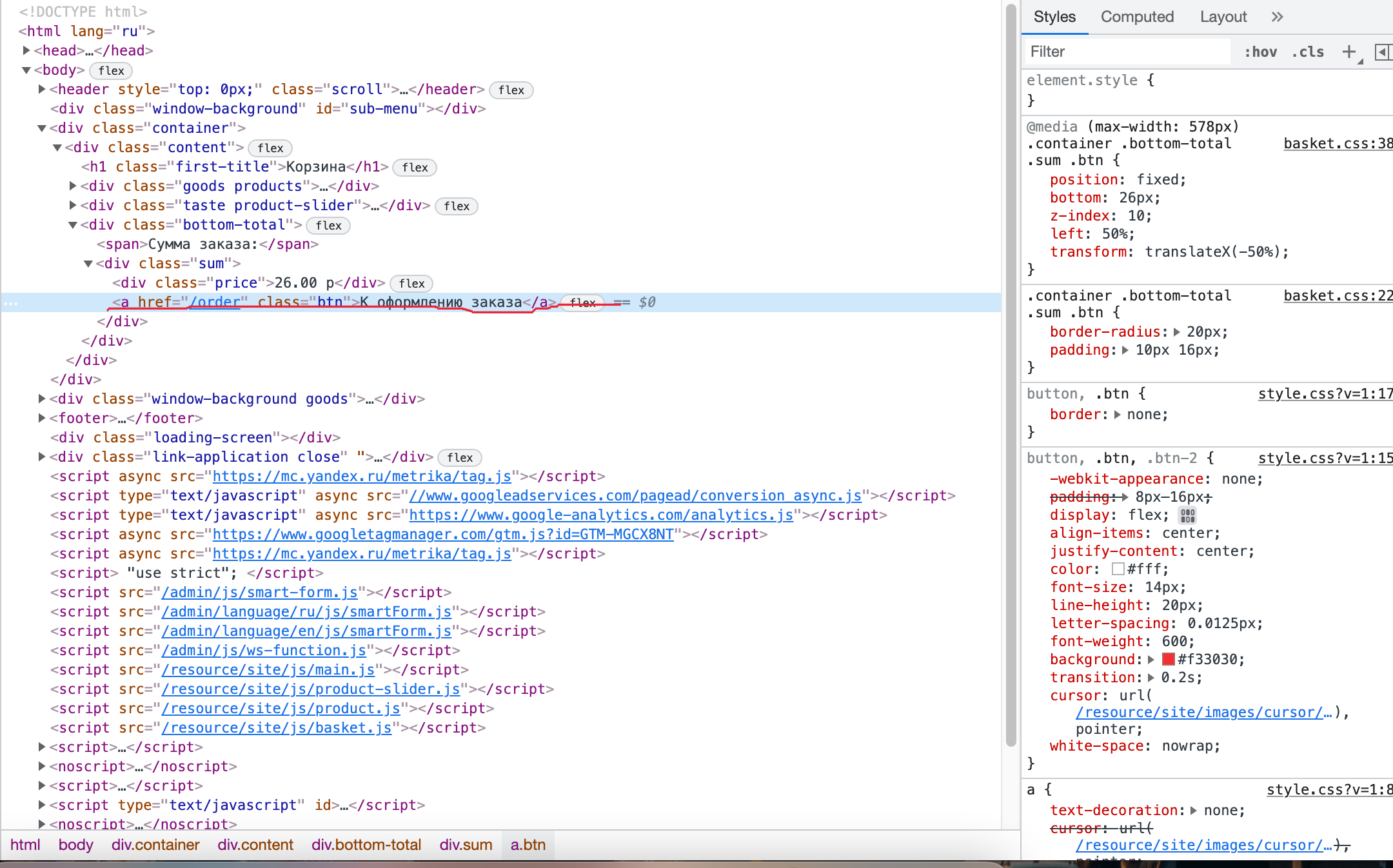The height and width of the screenshot is (868, 1393).
Task: Click the element.style rule block
Action: [x=1207, y=90]
